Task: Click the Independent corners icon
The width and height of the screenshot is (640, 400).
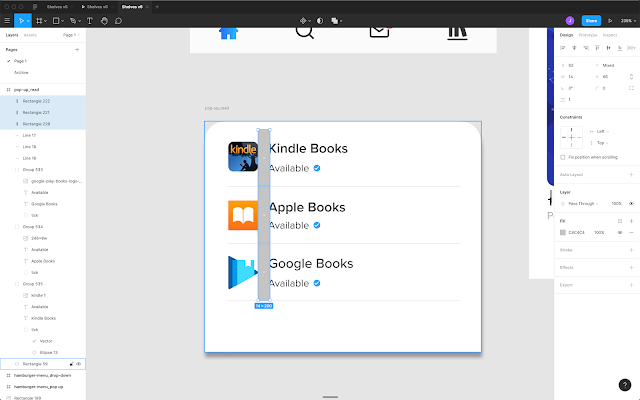Action: point(631,88)
